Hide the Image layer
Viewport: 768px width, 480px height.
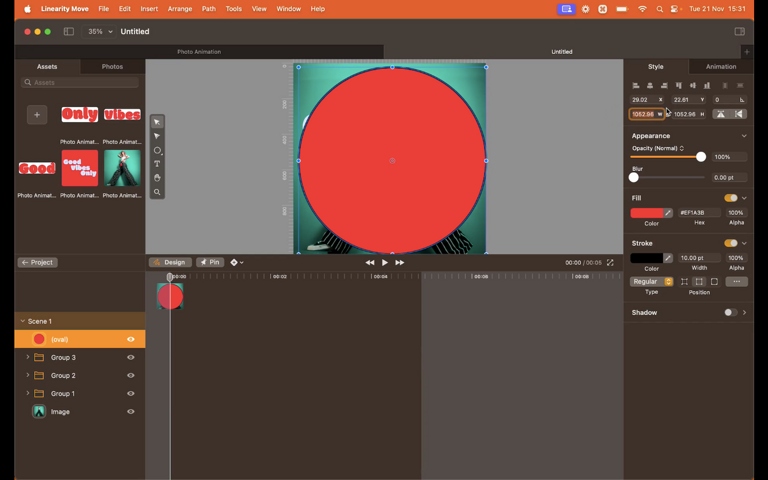point(131,411)
